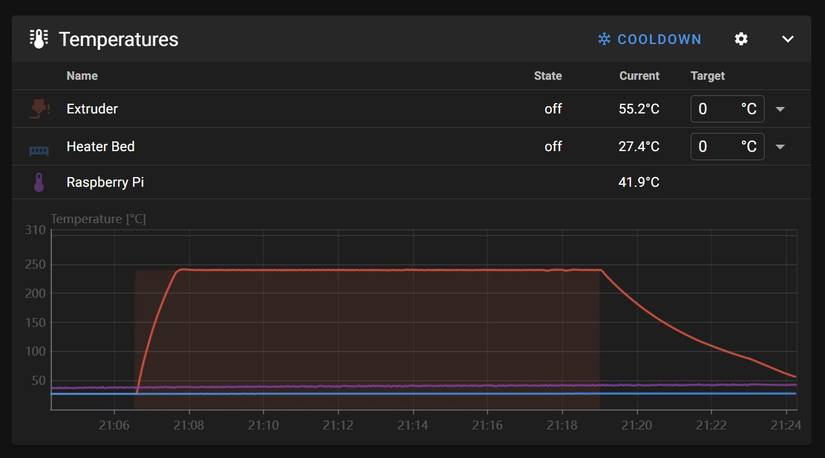Open the temperature panel settings gear

741,39
